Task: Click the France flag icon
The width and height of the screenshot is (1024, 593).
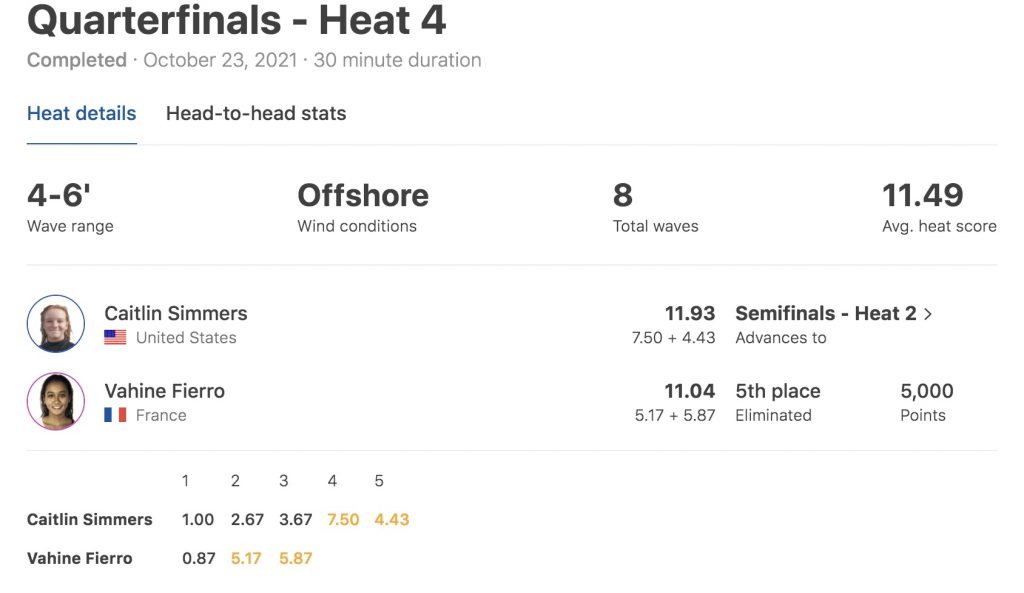Action: coord(115,415)
